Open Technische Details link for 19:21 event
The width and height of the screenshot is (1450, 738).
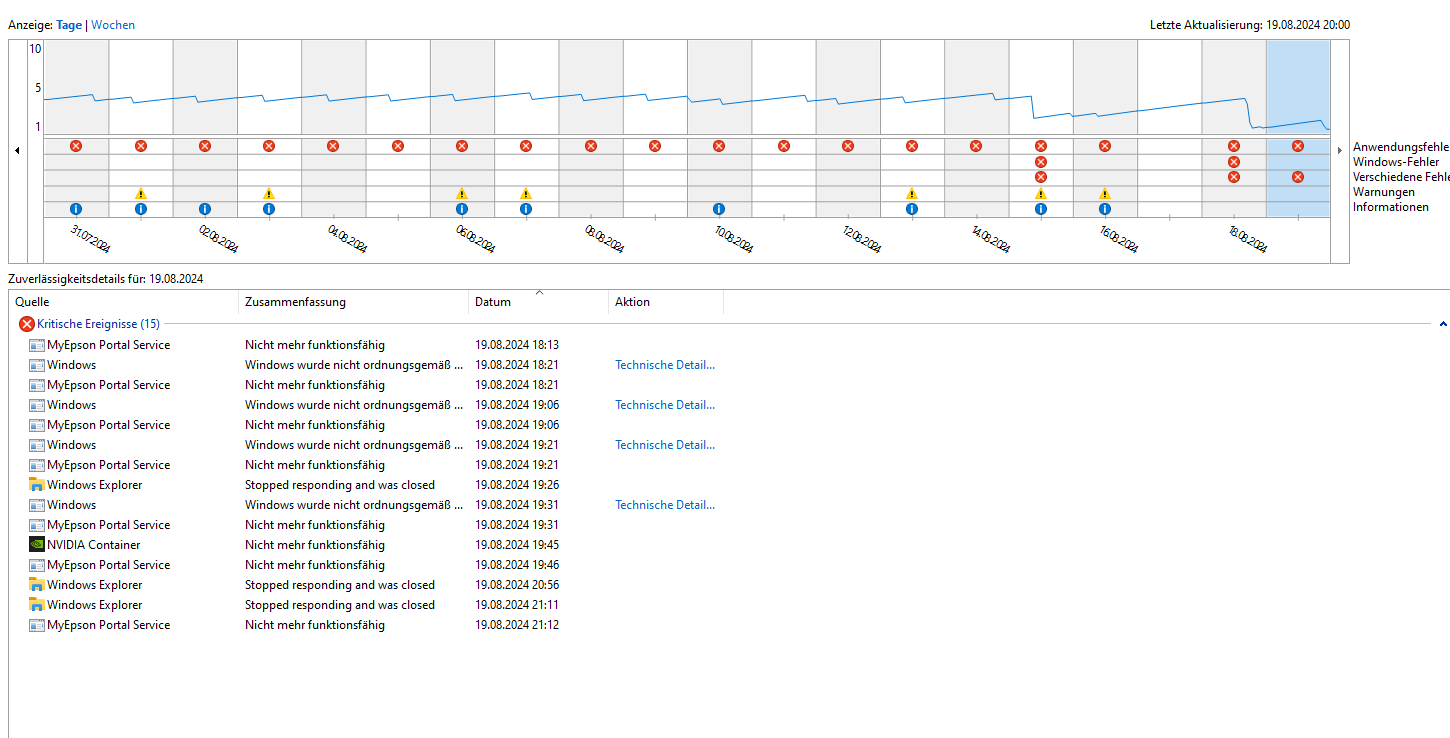click(665, 445)
